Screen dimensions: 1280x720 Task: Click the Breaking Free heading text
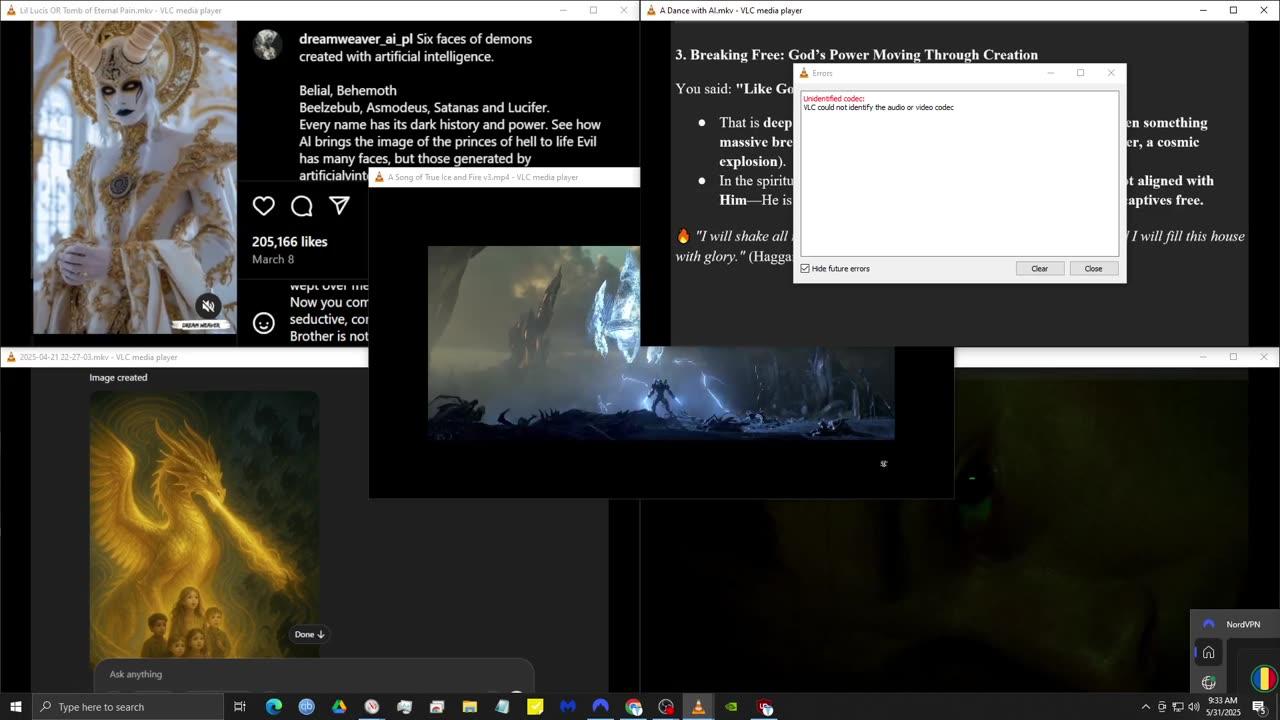(x=856, y=55)
